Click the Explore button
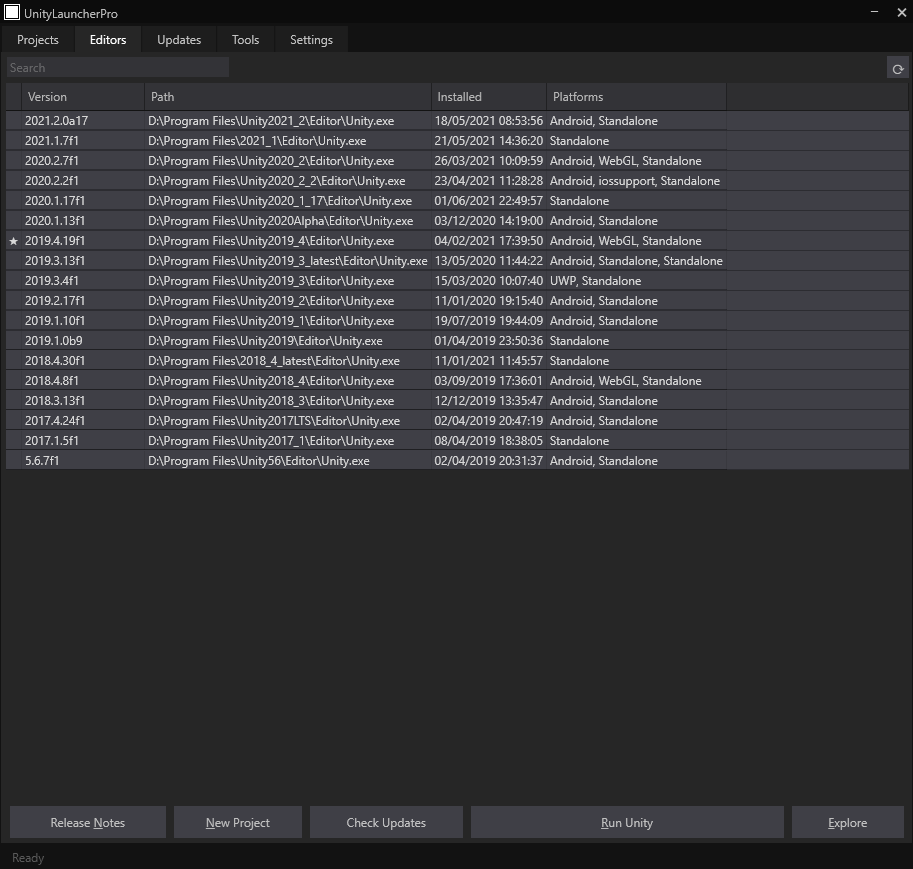Viewport: 913px width, 869px height. pyautogui.click(x=848, y=822)
